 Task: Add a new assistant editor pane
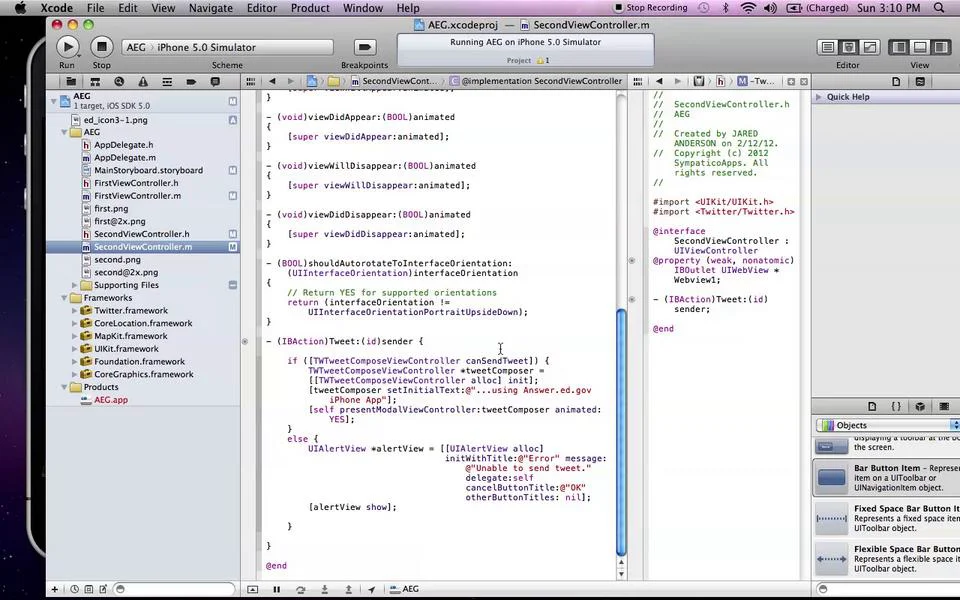coord(791,81)
